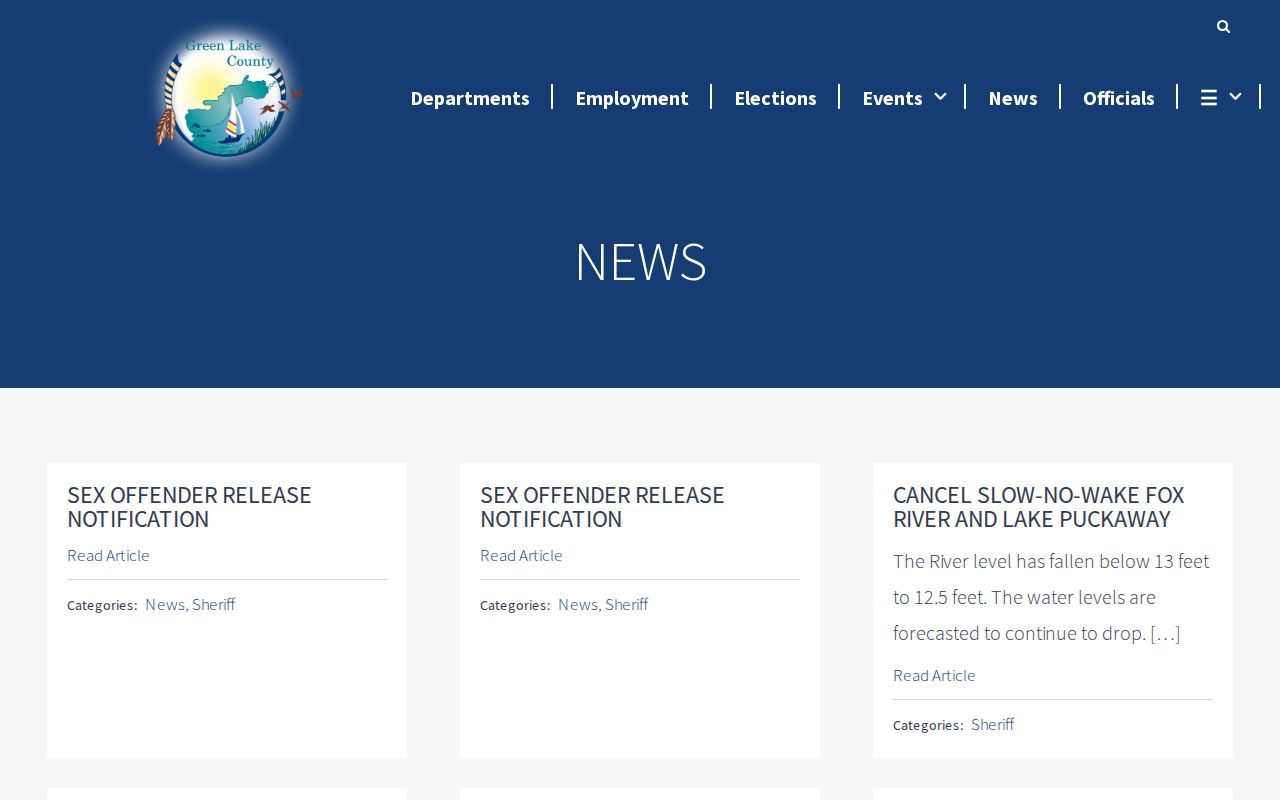This screenshot has width=1280, height=800.
Task: Click News category in second card
Action: pyautogui.click(x=578, y=604)
